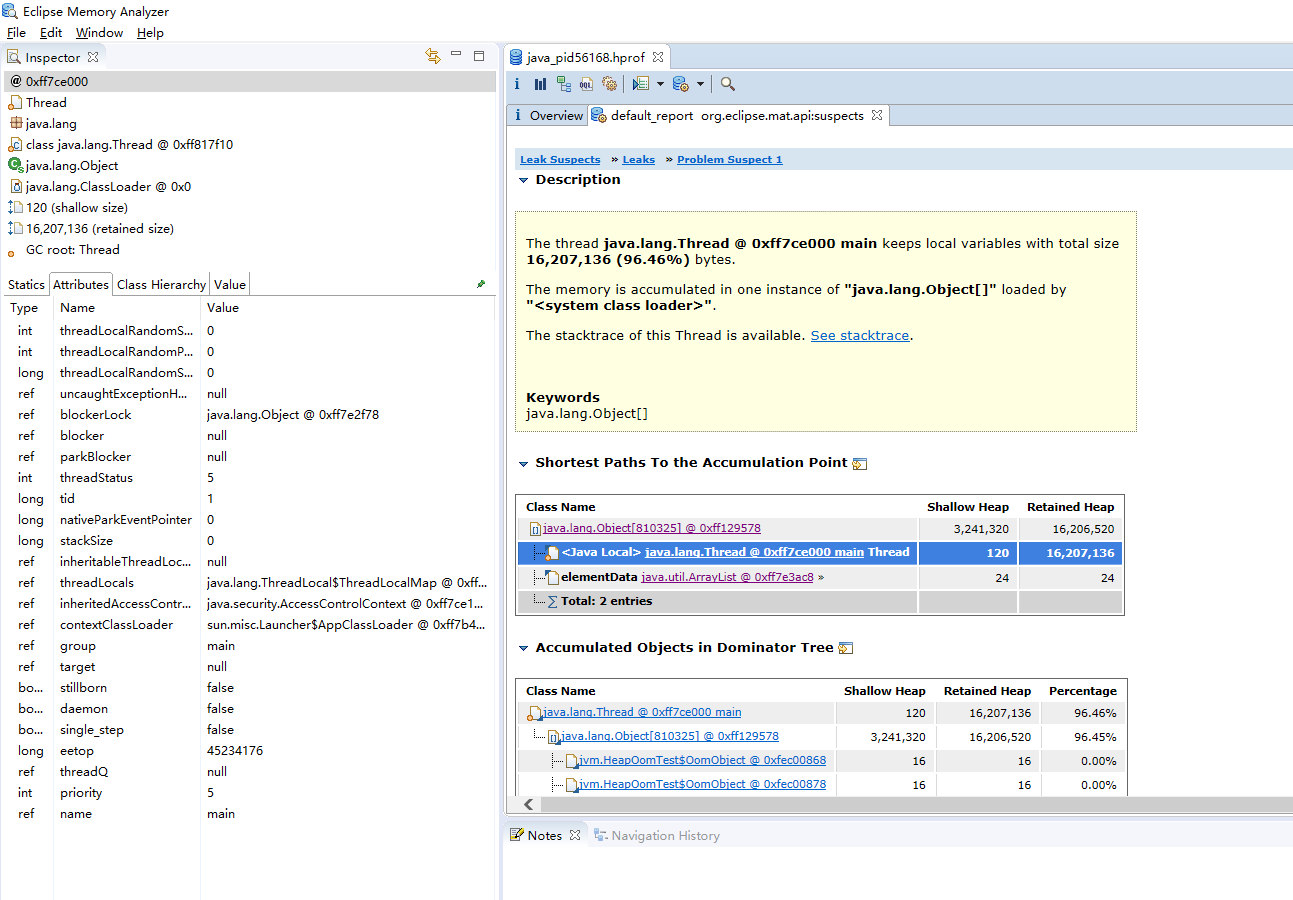Select the blockerLock attribute row
The image size is (1293, 900).
coord(248,414)
